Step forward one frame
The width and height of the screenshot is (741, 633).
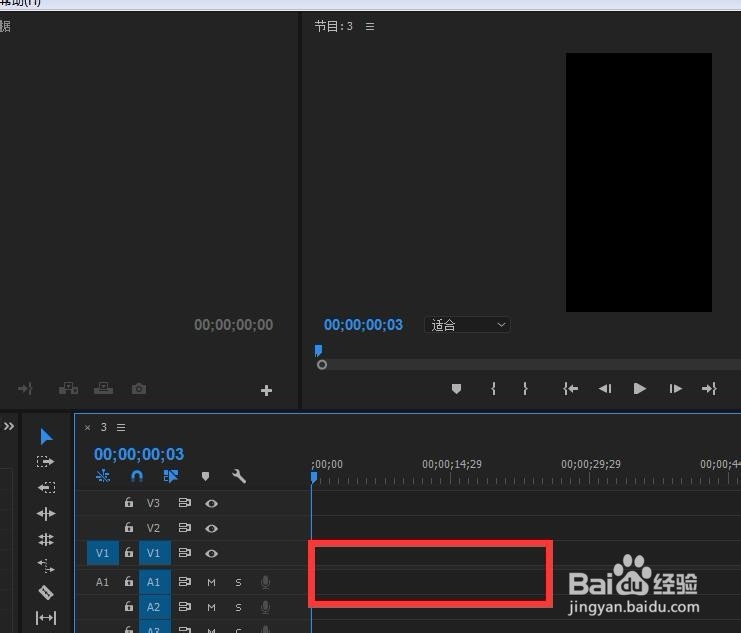pos(675,389)
